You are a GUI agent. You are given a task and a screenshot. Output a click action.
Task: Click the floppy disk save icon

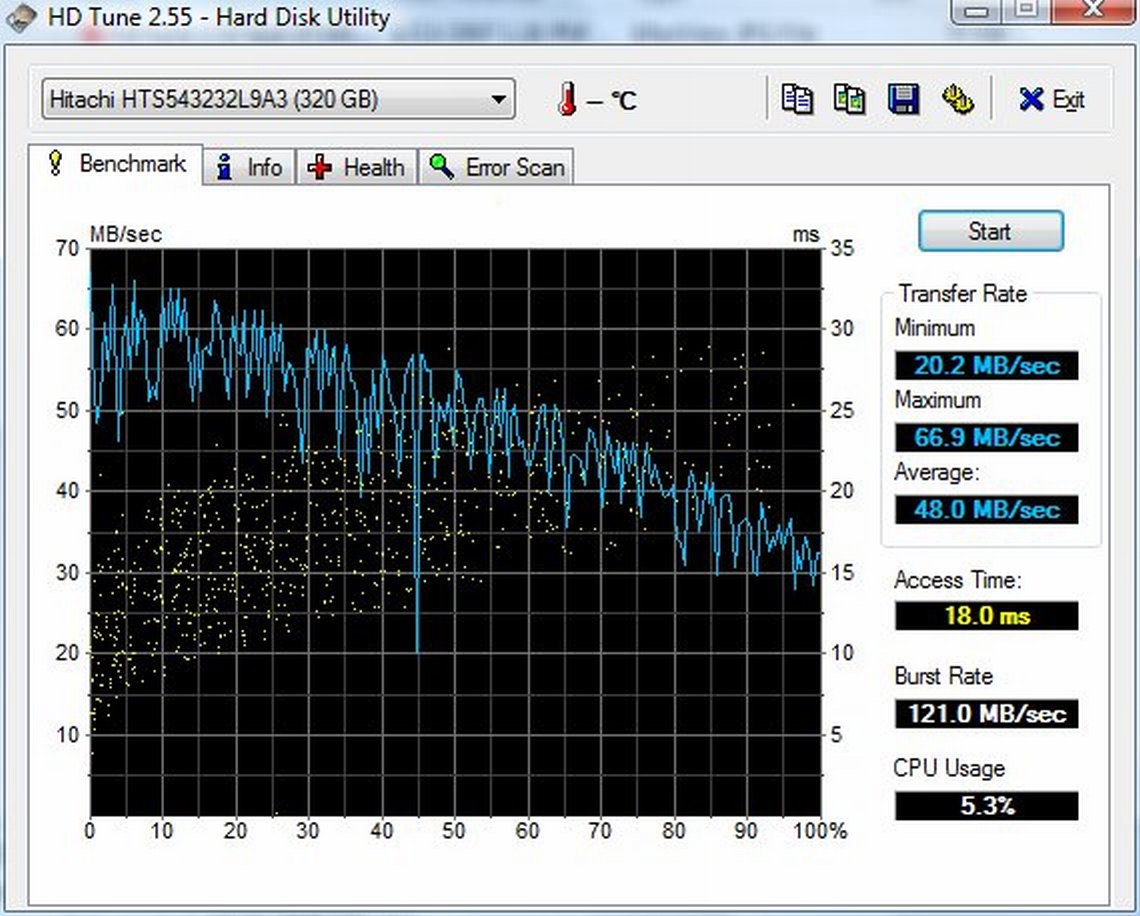click(904, 99)
